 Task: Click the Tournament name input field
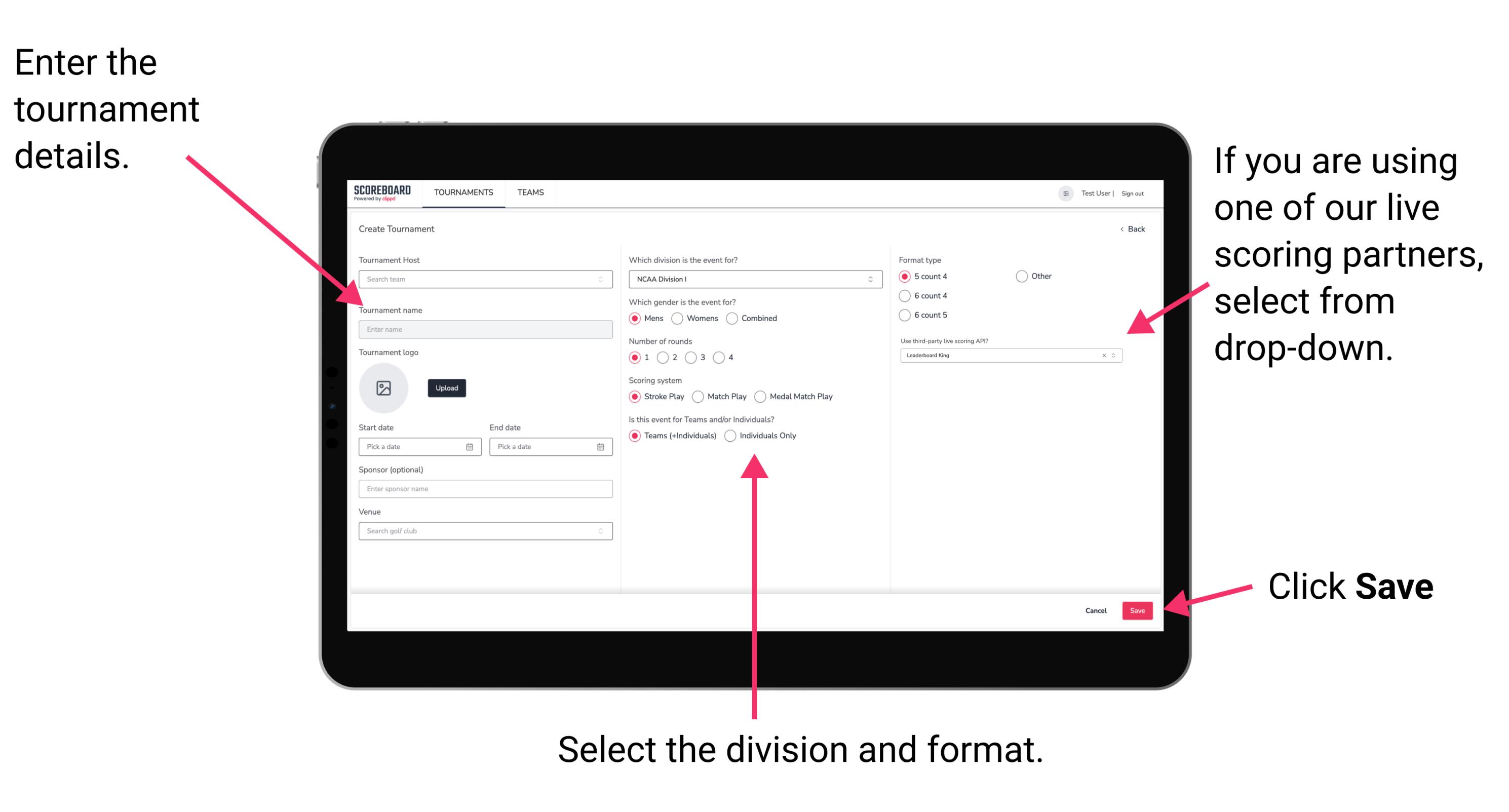(x=483, y=329)
